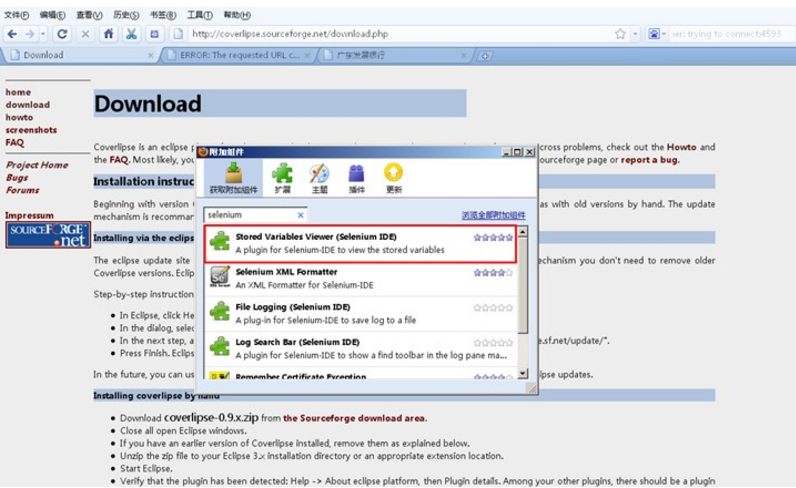
Task: Clear the selenium search with the X
Action: (x=301, y=215)
